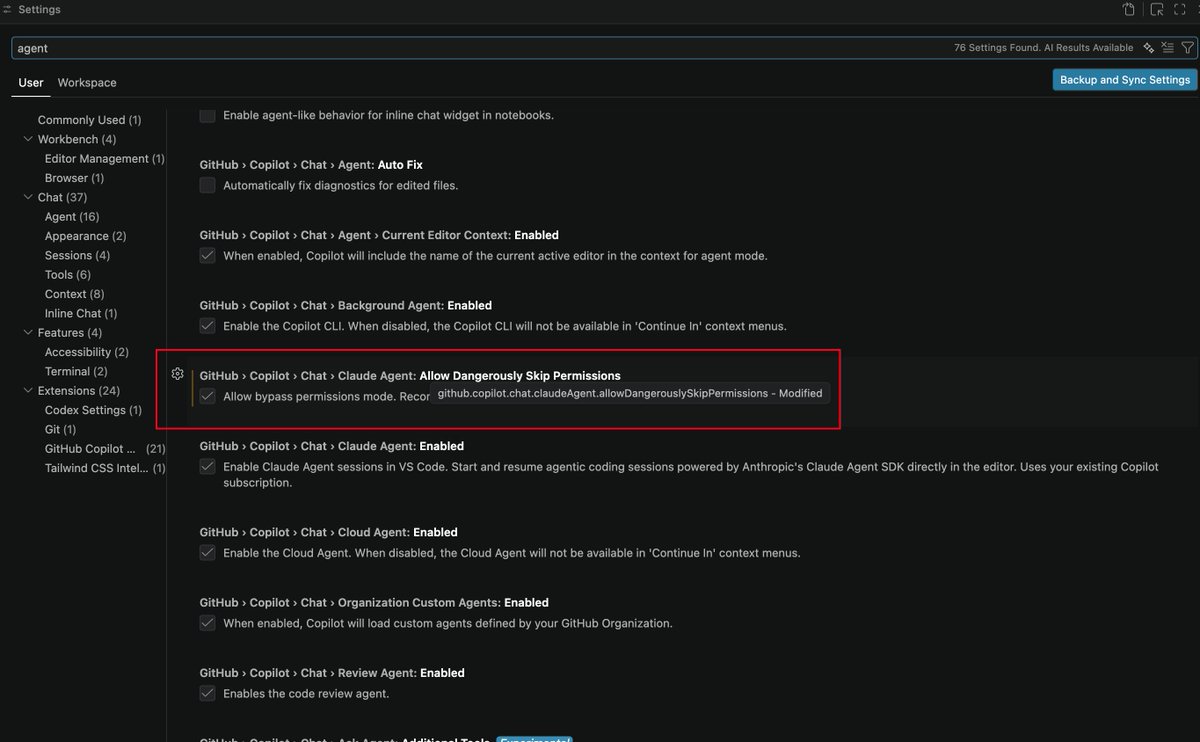Collapse the Chat tree section
This screenshot has height=742, width=1200.
tap(28, 197)
